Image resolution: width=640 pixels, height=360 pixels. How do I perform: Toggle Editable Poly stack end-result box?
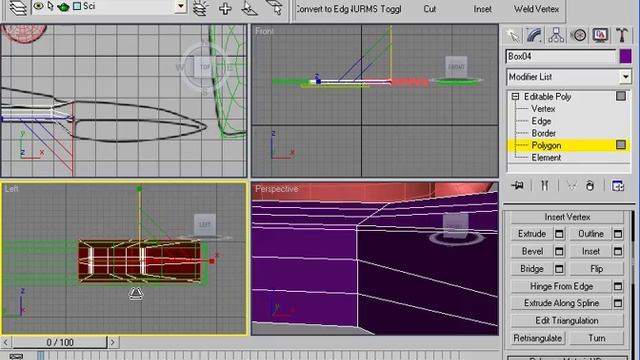point(621,96)
